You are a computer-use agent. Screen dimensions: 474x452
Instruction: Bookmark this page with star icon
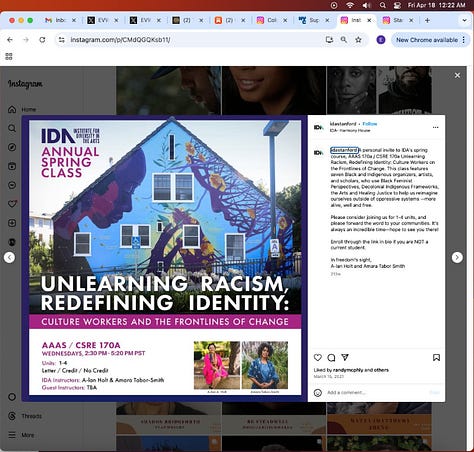click(358, 40)
